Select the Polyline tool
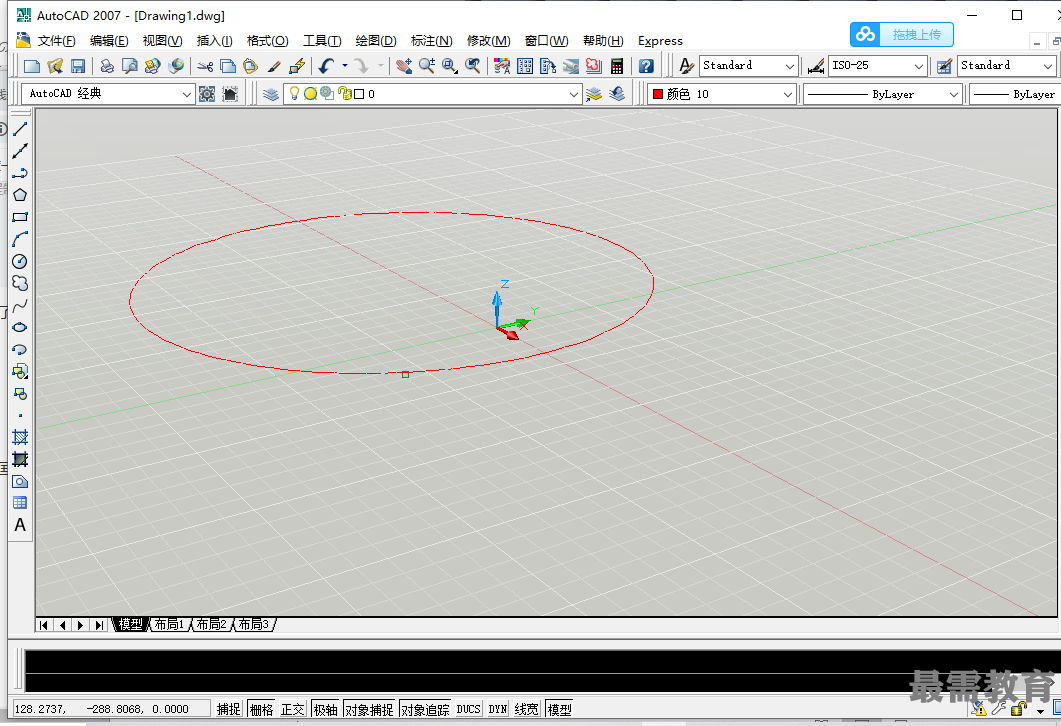The width and height of the screenshot is (1061, 726). coord(20,173)
